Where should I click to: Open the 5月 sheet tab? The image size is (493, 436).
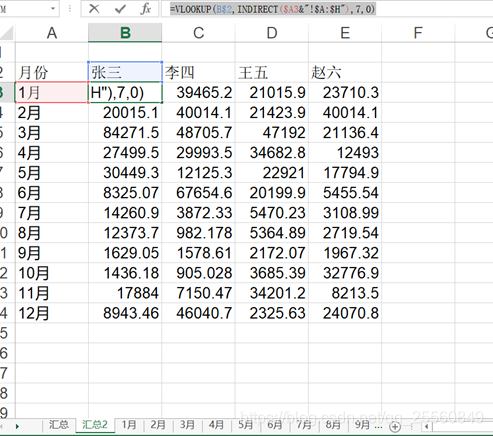(x=246, y=425)
